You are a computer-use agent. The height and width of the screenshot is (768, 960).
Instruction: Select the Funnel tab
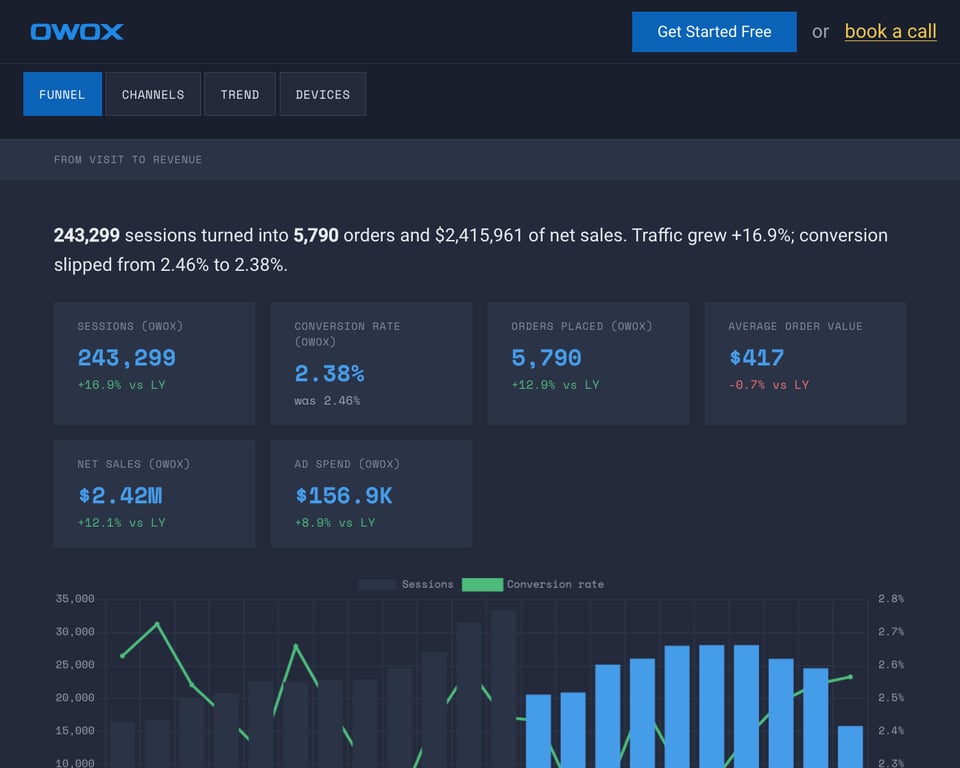tap(62, 94)
